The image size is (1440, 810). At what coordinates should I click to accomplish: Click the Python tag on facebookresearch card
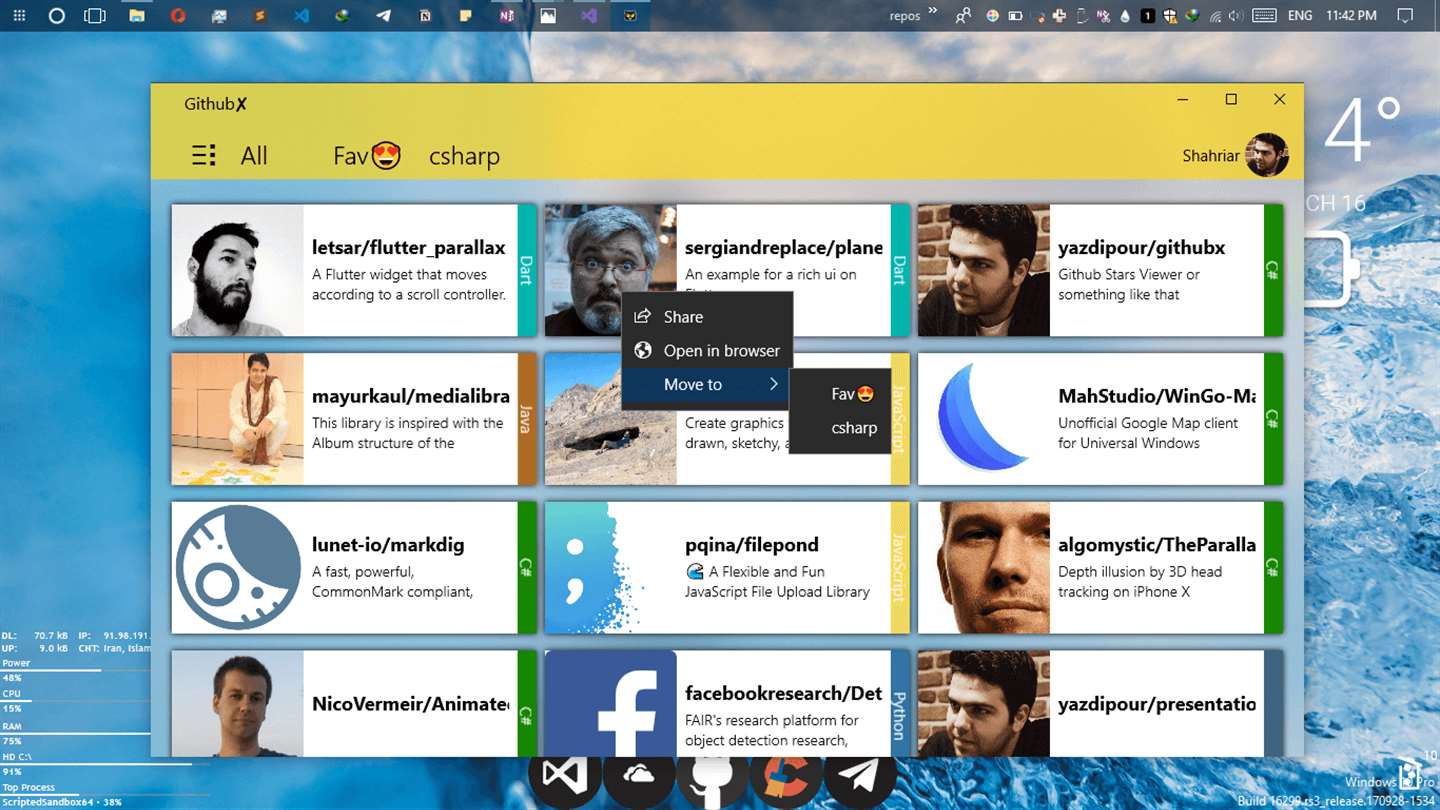pyautogui.click(x=899, y=703)
